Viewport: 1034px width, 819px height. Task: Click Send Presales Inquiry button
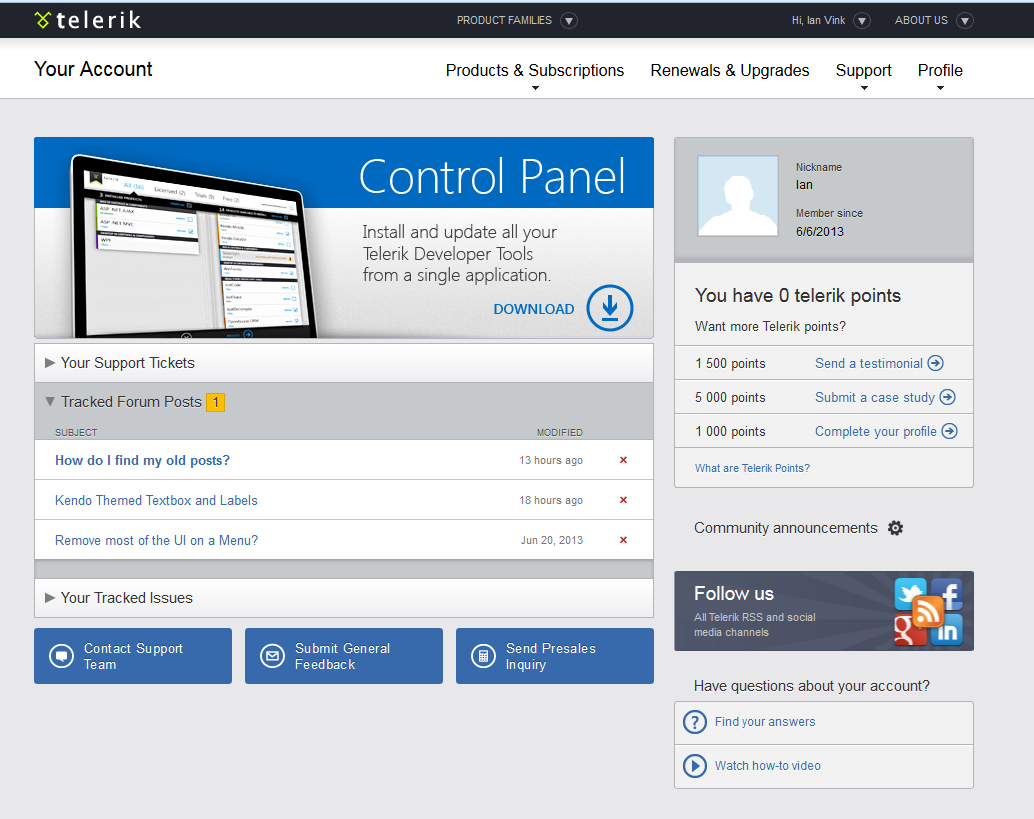[555, 656]
